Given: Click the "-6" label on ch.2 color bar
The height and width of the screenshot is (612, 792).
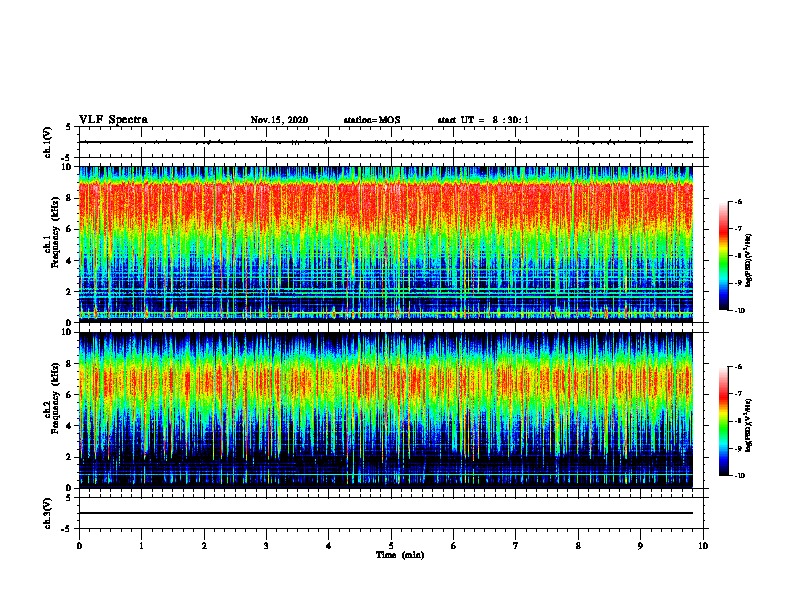Looking at the screenshot, I should pyautogui.click(x=738, y=367).
